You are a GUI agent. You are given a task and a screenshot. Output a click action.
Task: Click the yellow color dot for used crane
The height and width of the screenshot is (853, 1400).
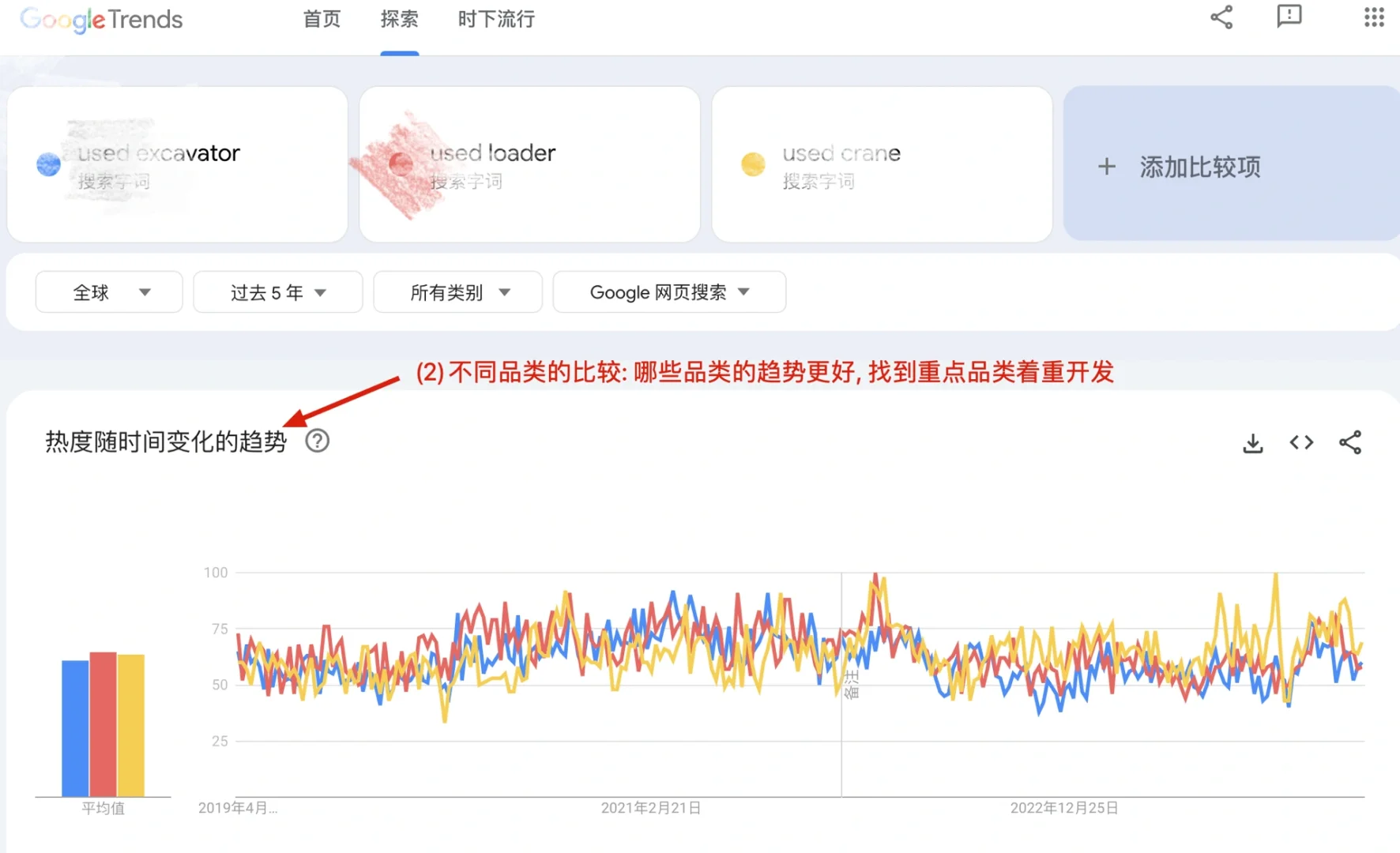click(x=753, y=164)
